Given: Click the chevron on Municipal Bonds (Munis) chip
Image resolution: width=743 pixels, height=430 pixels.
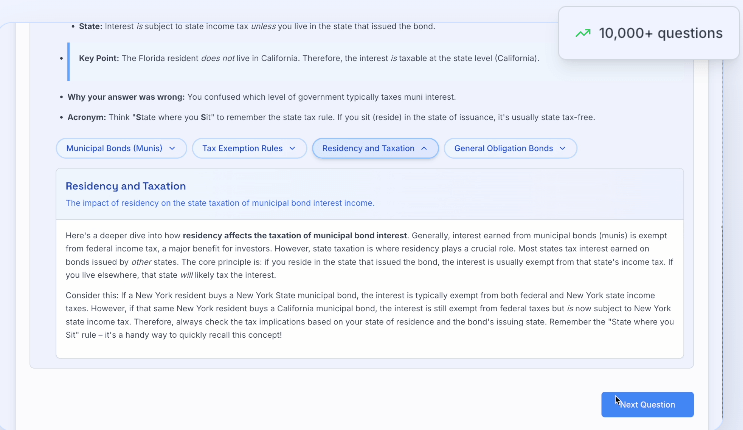Looking at the screenshot, I should click(x=172, y=148).
